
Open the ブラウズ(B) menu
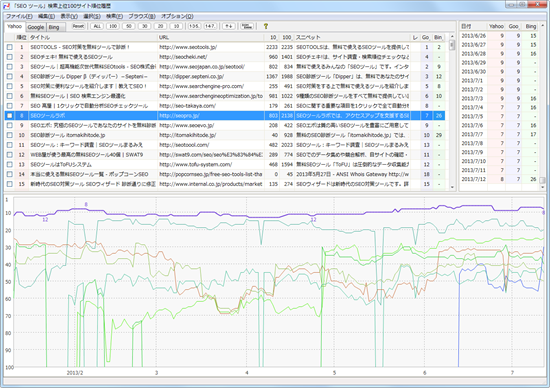[x=142, y=16]
